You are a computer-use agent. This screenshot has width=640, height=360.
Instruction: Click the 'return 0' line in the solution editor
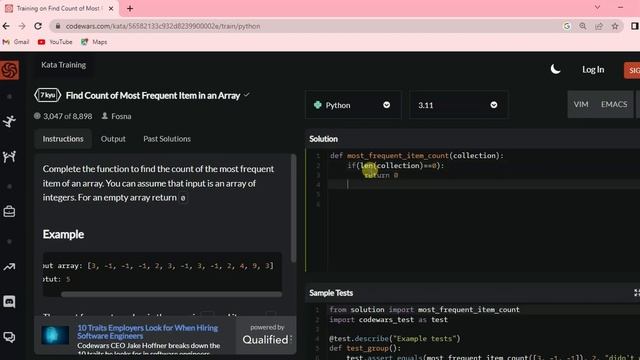coord(381,175)
